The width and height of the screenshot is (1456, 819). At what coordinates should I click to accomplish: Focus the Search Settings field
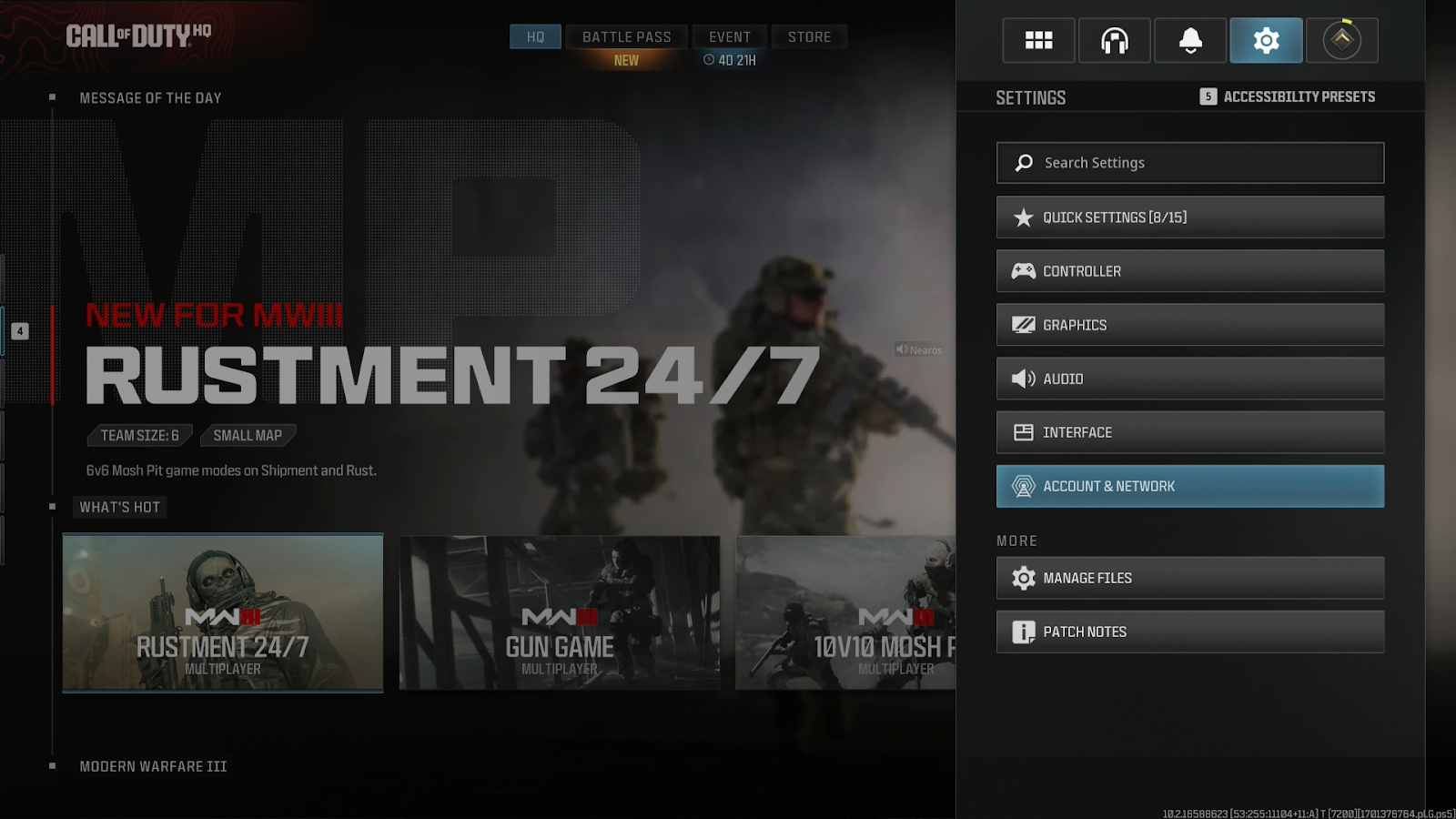click(1190, 163)
